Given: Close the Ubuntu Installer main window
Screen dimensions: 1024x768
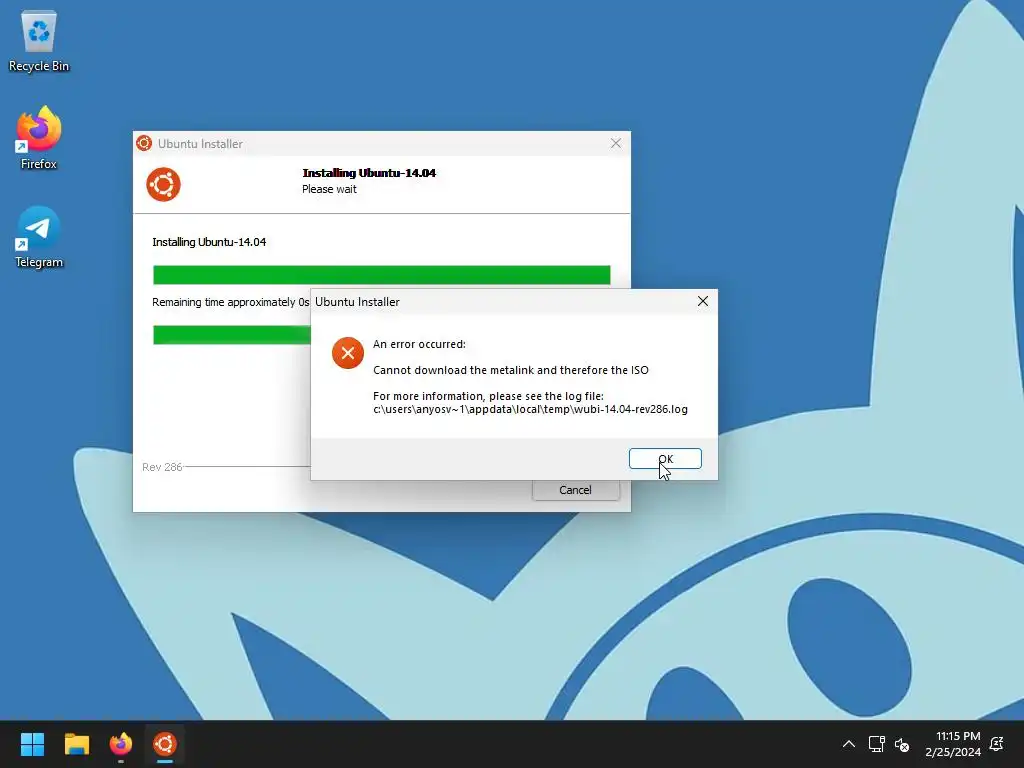Looking at the screenshot, I should pos(615,143).
